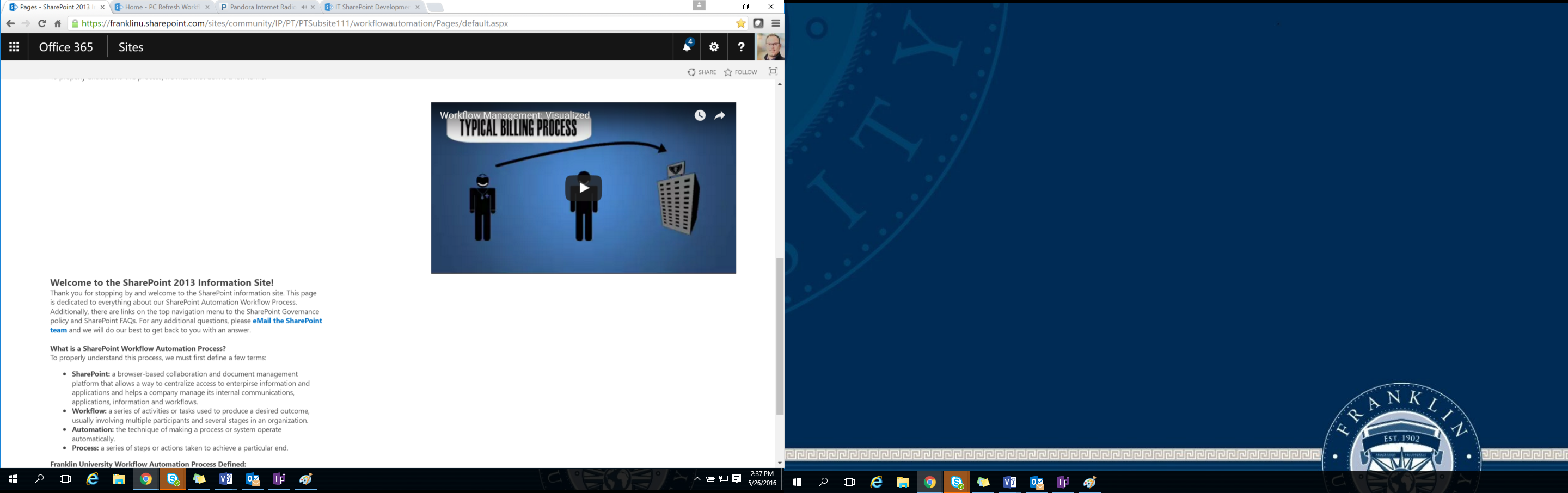Image resolution: width=1568 pixels, height=493 pixels.
Task: Close the IT SharePoint Development tab
Action: click(x=418, y=7)
